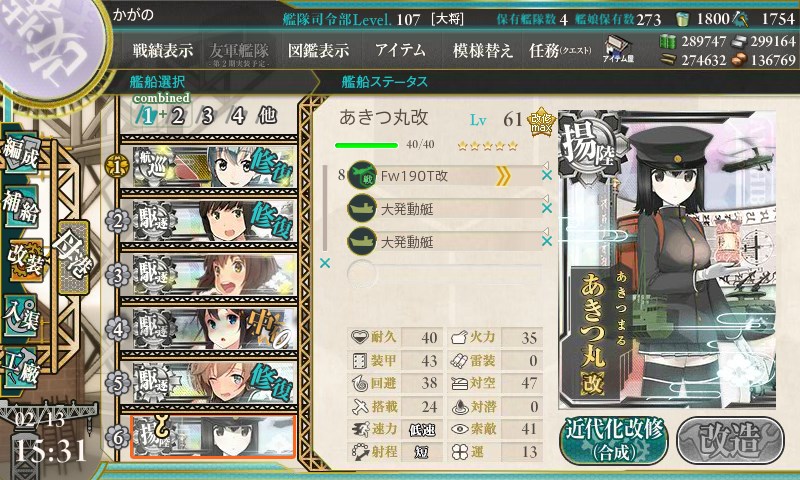Screen dimensions: 800x480
Task: Open the 戦績表示 records menu
Action: coord(163,50)
